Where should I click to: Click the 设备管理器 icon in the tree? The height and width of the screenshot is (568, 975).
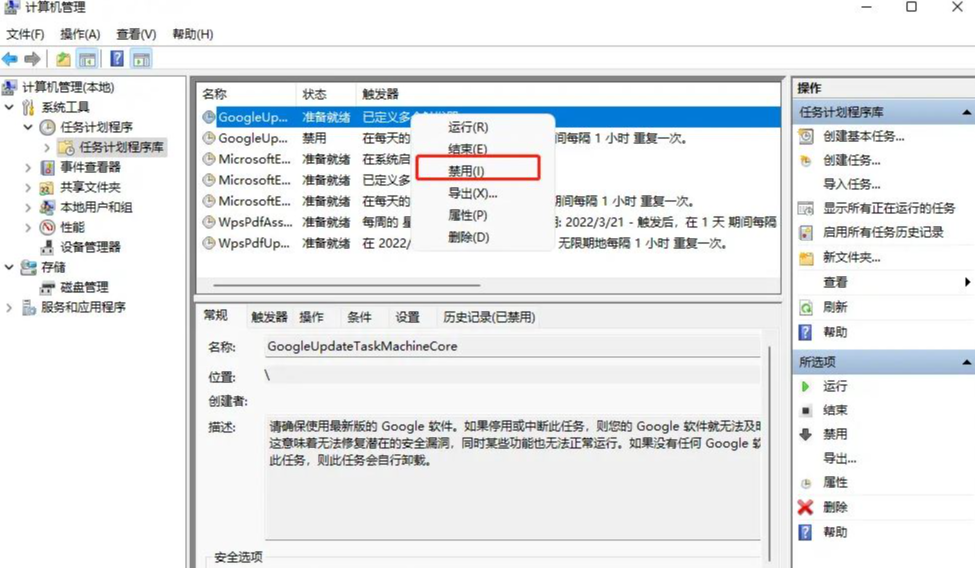[47, 247]
